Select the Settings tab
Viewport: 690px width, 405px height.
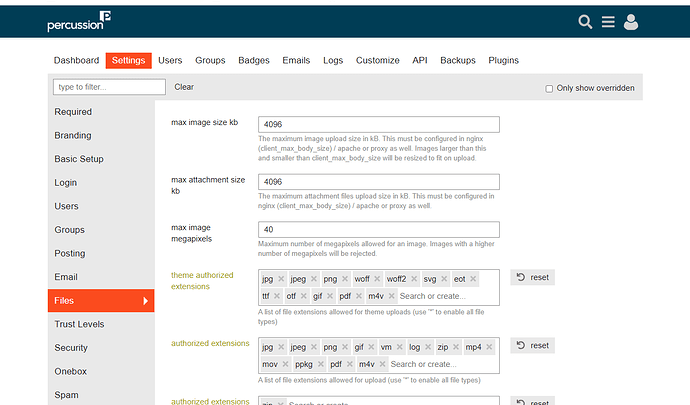pos(128,60)
